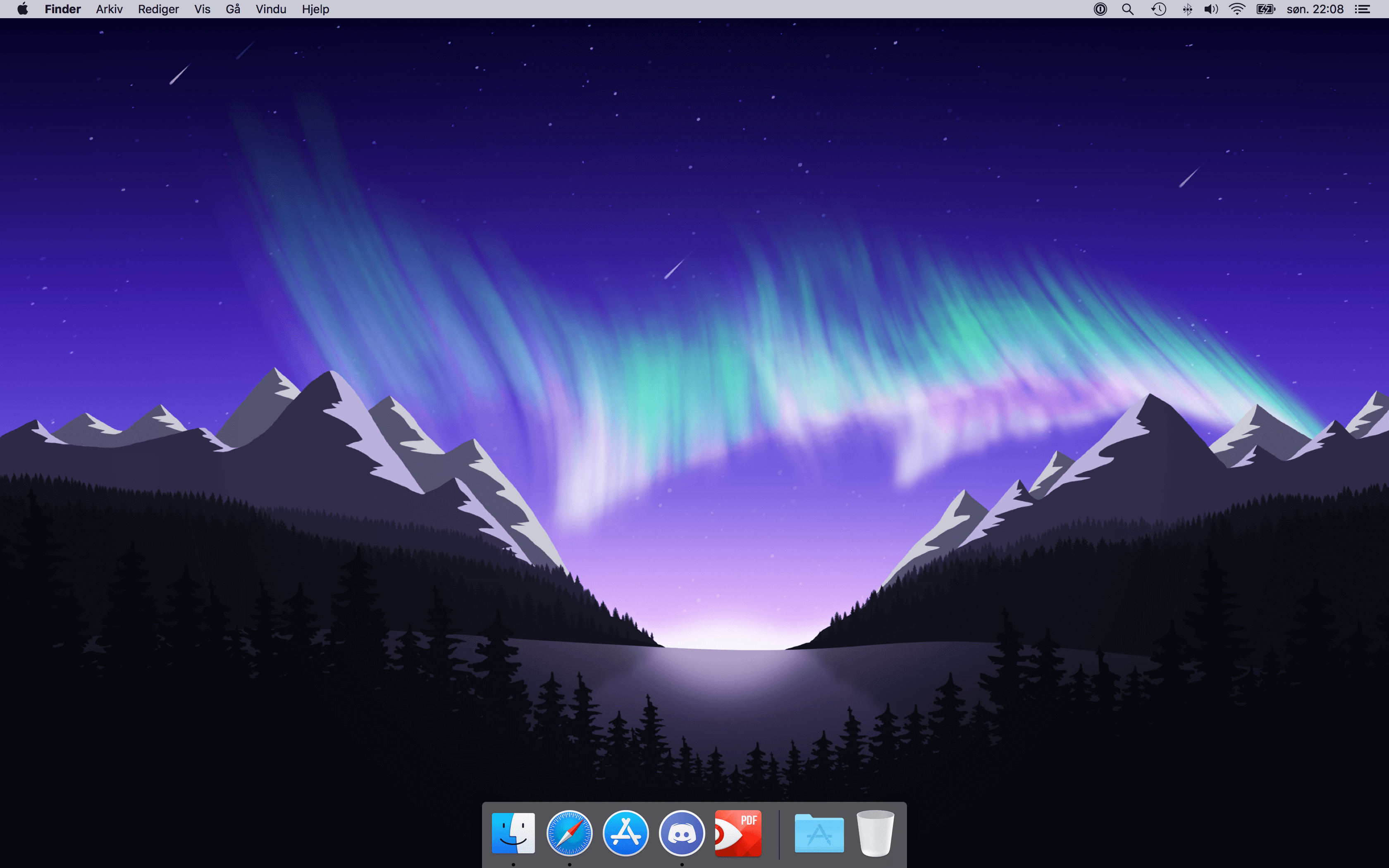Show Notification Center list icon

click(x=1363, y=9)
